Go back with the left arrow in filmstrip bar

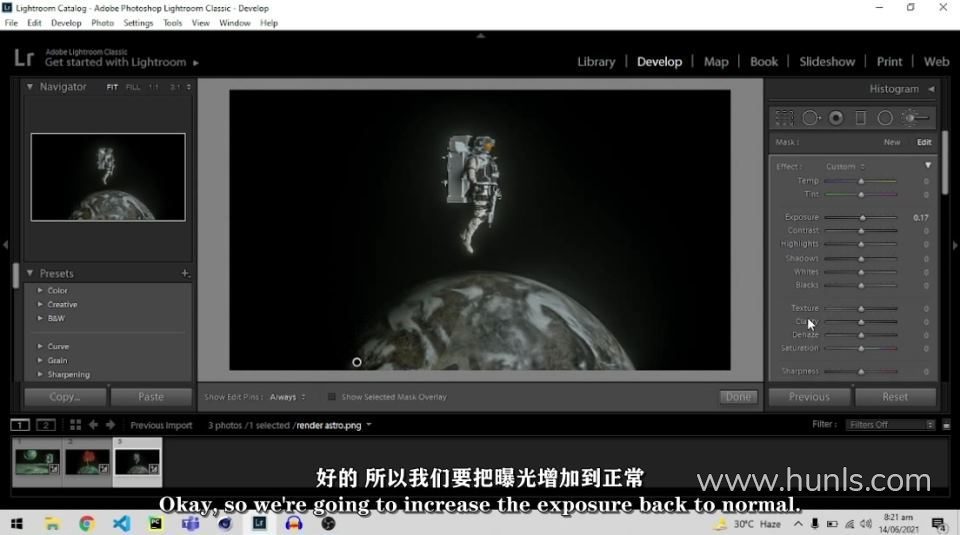point(93,424)
